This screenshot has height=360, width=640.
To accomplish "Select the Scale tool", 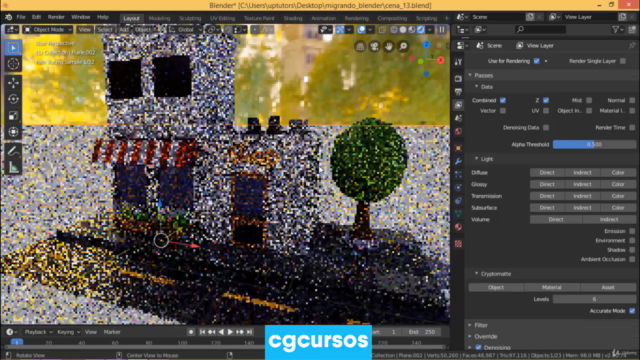I will [x=13, y=116].
